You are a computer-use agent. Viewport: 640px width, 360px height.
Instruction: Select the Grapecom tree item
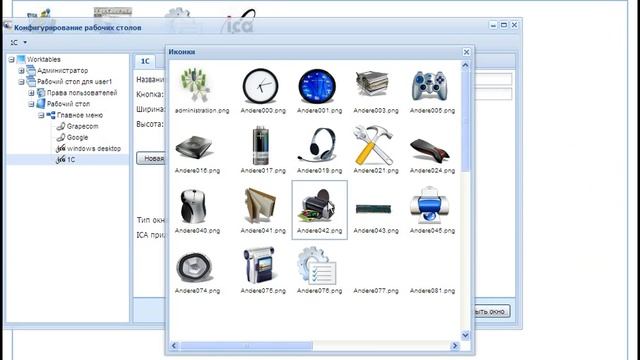[82, 126]
